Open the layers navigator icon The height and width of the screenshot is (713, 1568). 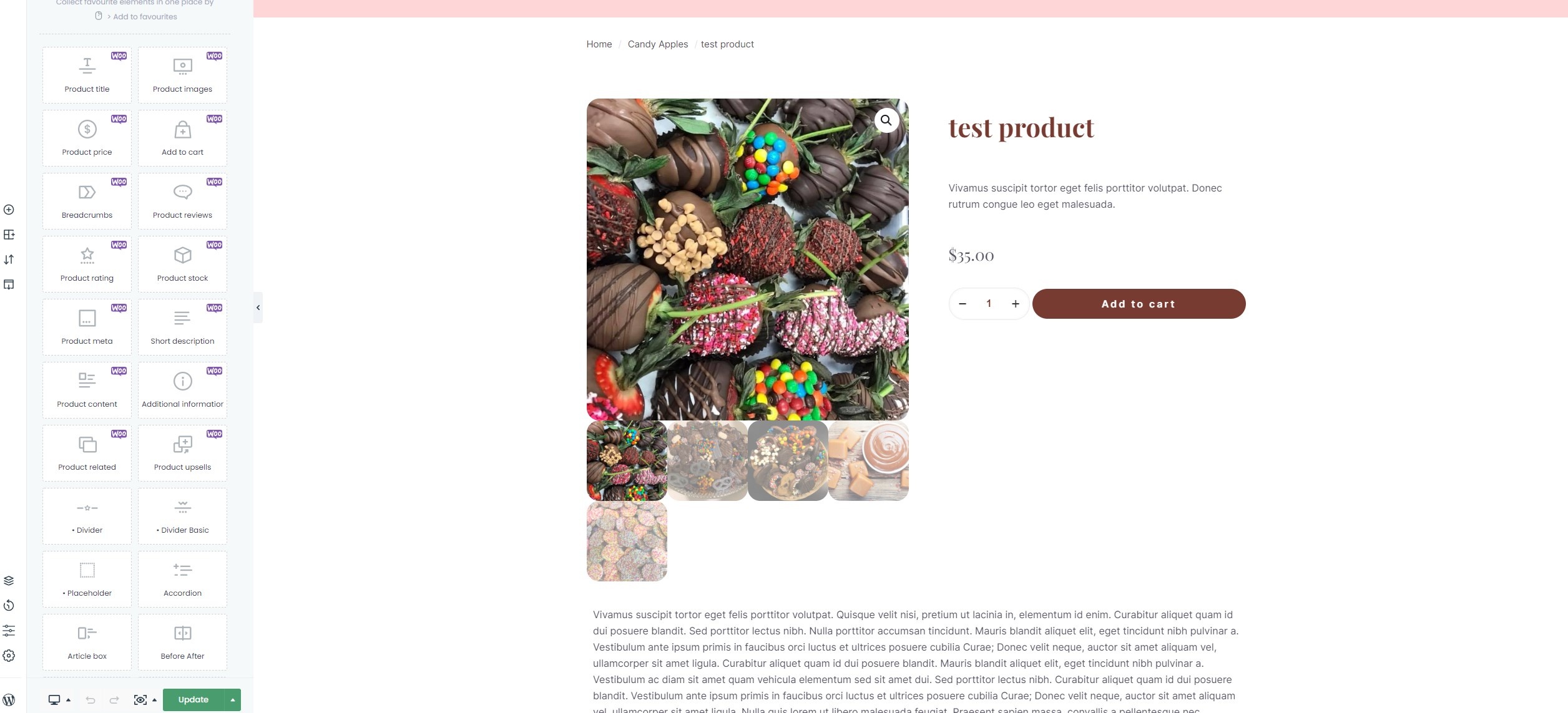pos(9,581)
